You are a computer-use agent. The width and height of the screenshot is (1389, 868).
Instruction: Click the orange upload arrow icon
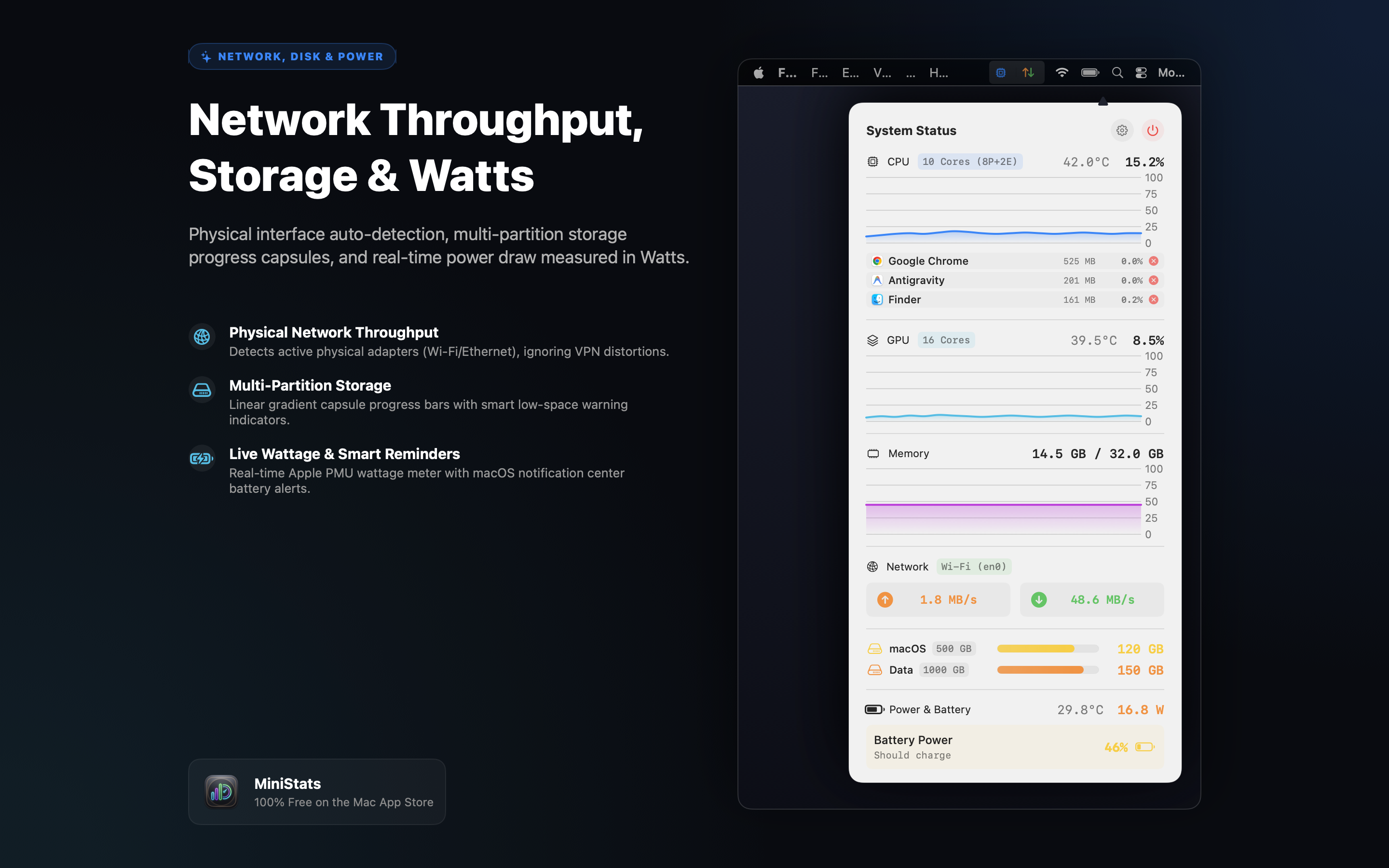(x=885, y=599)
